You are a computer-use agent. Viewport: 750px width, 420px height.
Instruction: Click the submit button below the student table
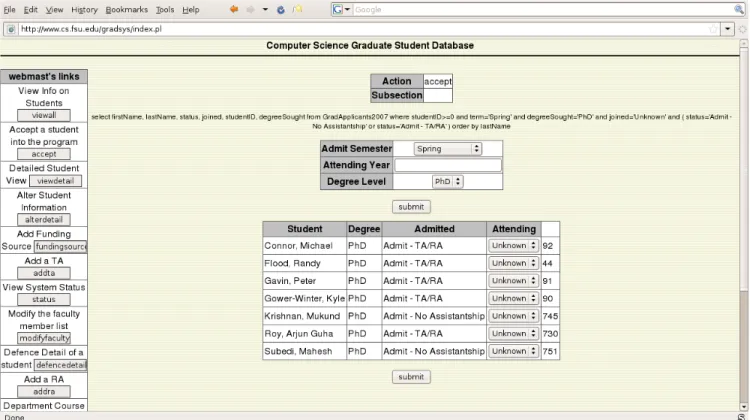(x=411, y=377)
